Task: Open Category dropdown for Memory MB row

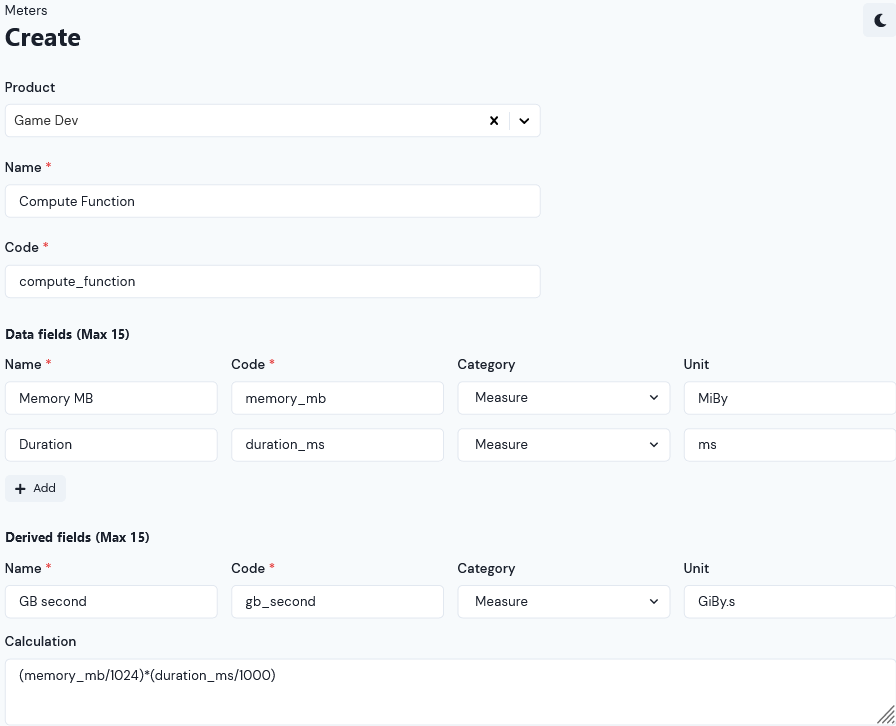Action: click(563, 398)
